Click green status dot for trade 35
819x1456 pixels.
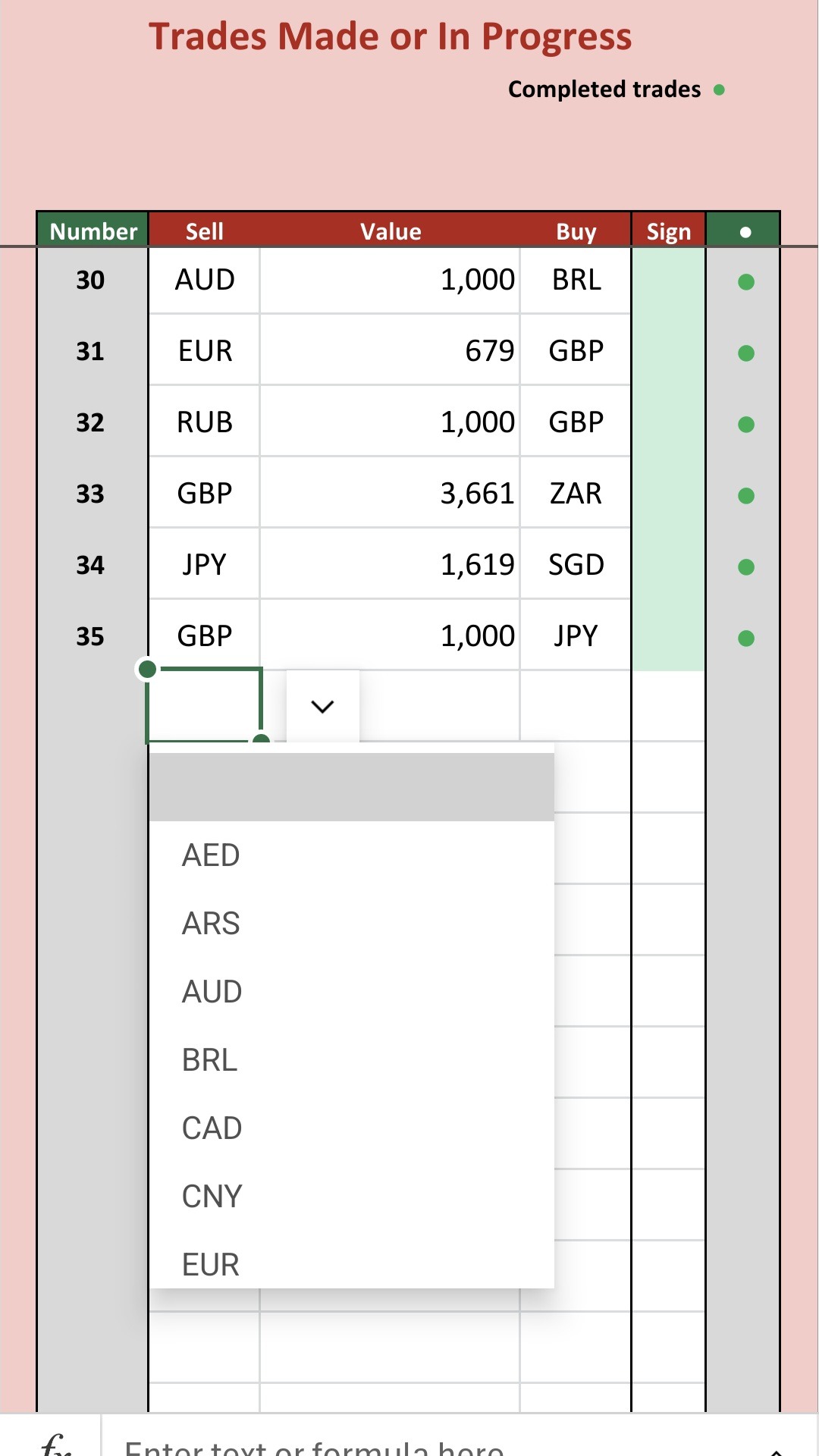coord(746,639)
